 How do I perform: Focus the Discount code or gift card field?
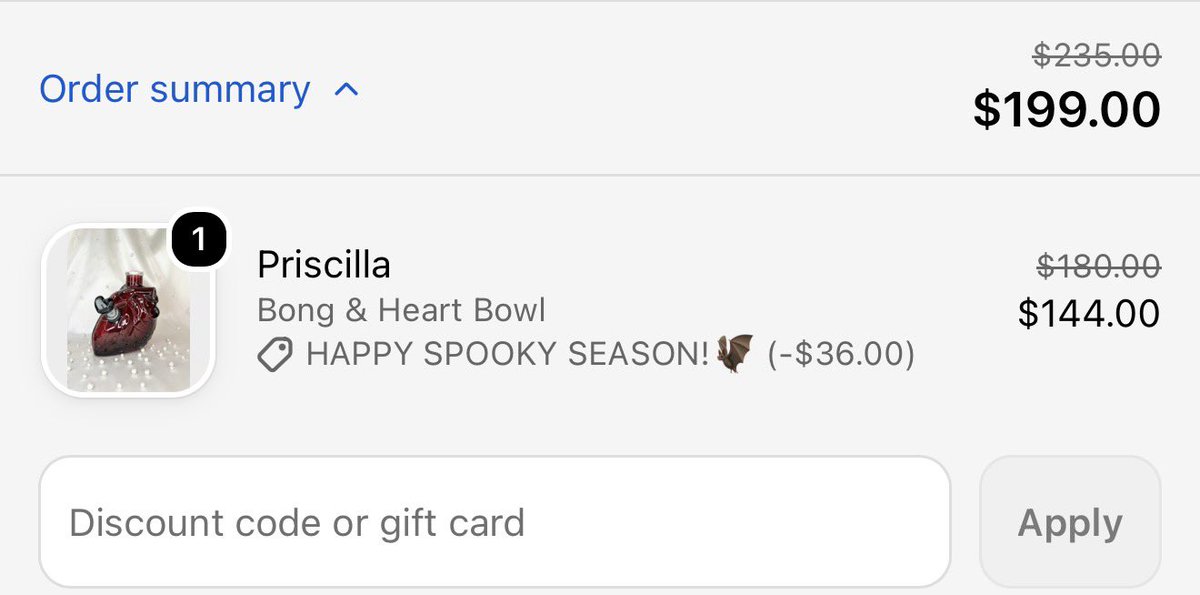[494, 522]
